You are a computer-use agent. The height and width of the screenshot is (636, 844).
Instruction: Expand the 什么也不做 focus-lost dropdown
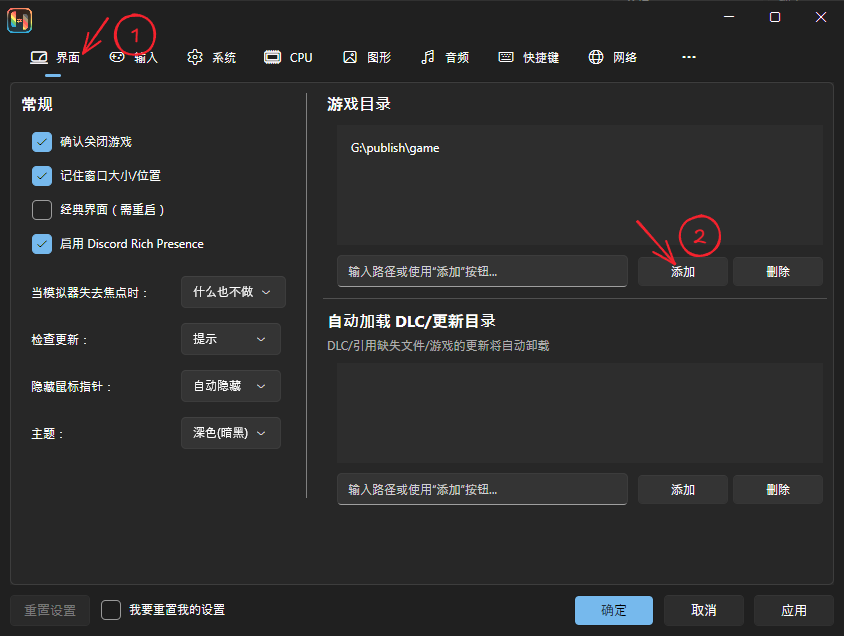point(233,292)
